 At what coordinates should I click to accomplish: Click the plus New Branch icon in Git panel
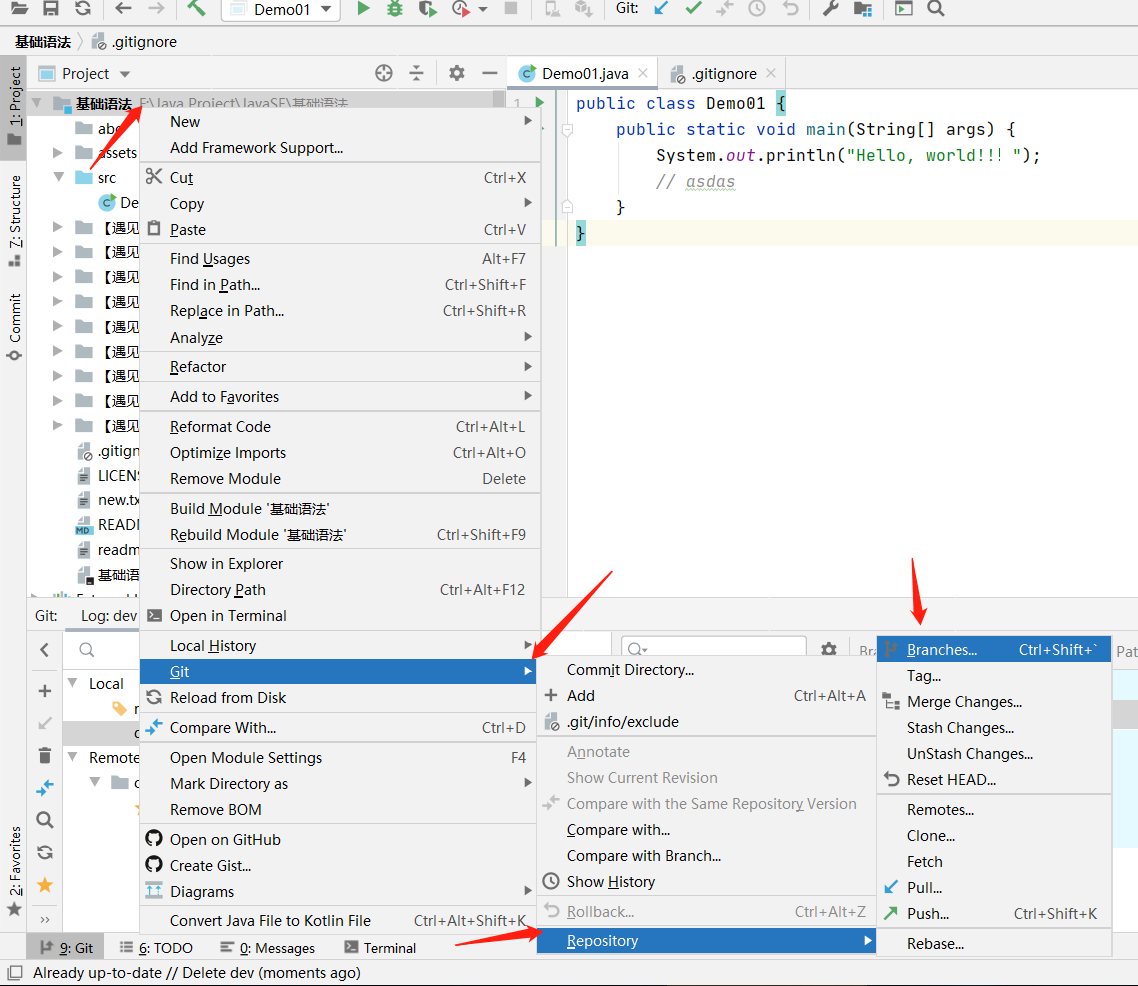pyautogui.click(x=44, y=691)
